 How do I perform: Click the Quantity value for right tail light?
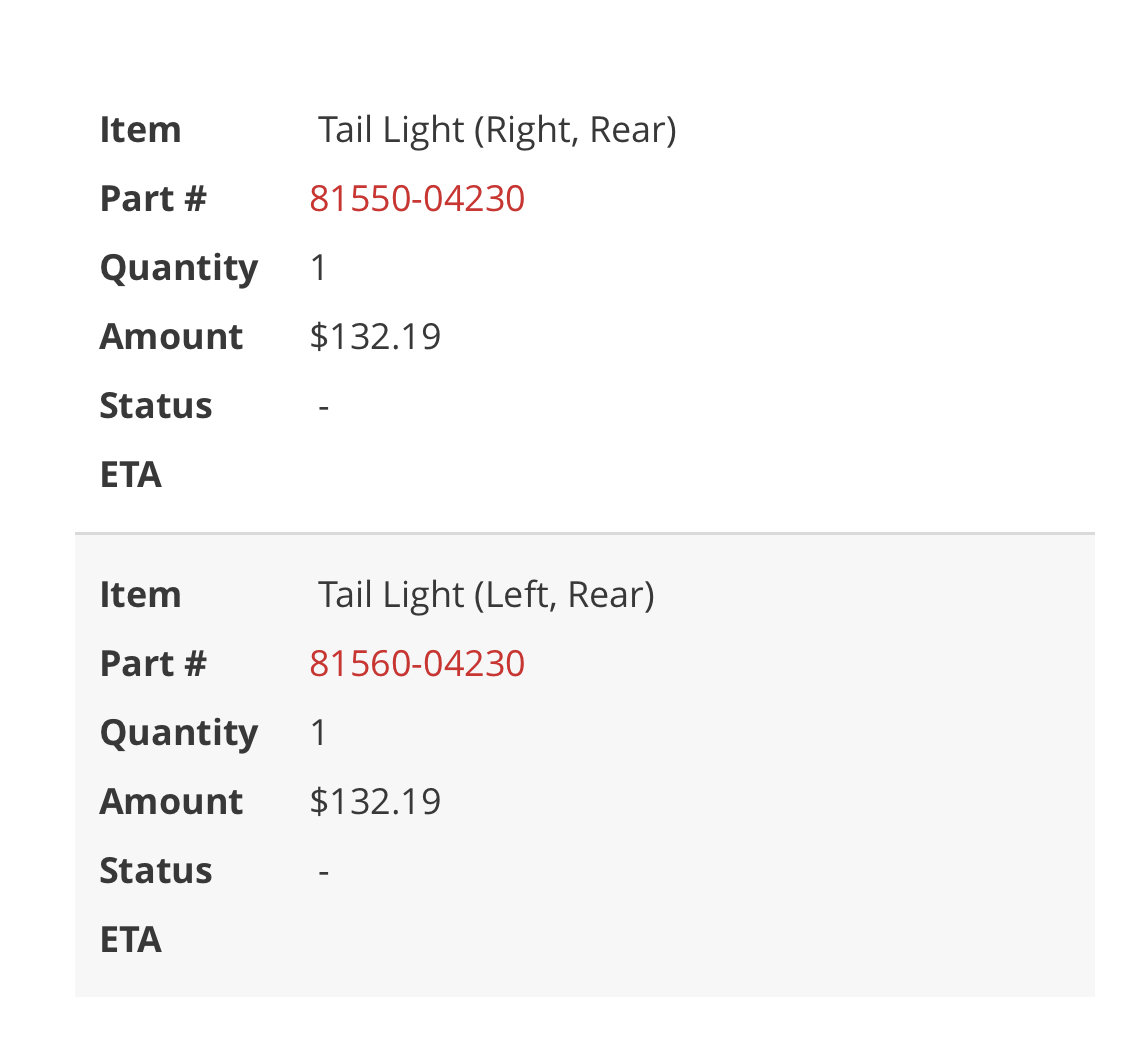[319, 268]
